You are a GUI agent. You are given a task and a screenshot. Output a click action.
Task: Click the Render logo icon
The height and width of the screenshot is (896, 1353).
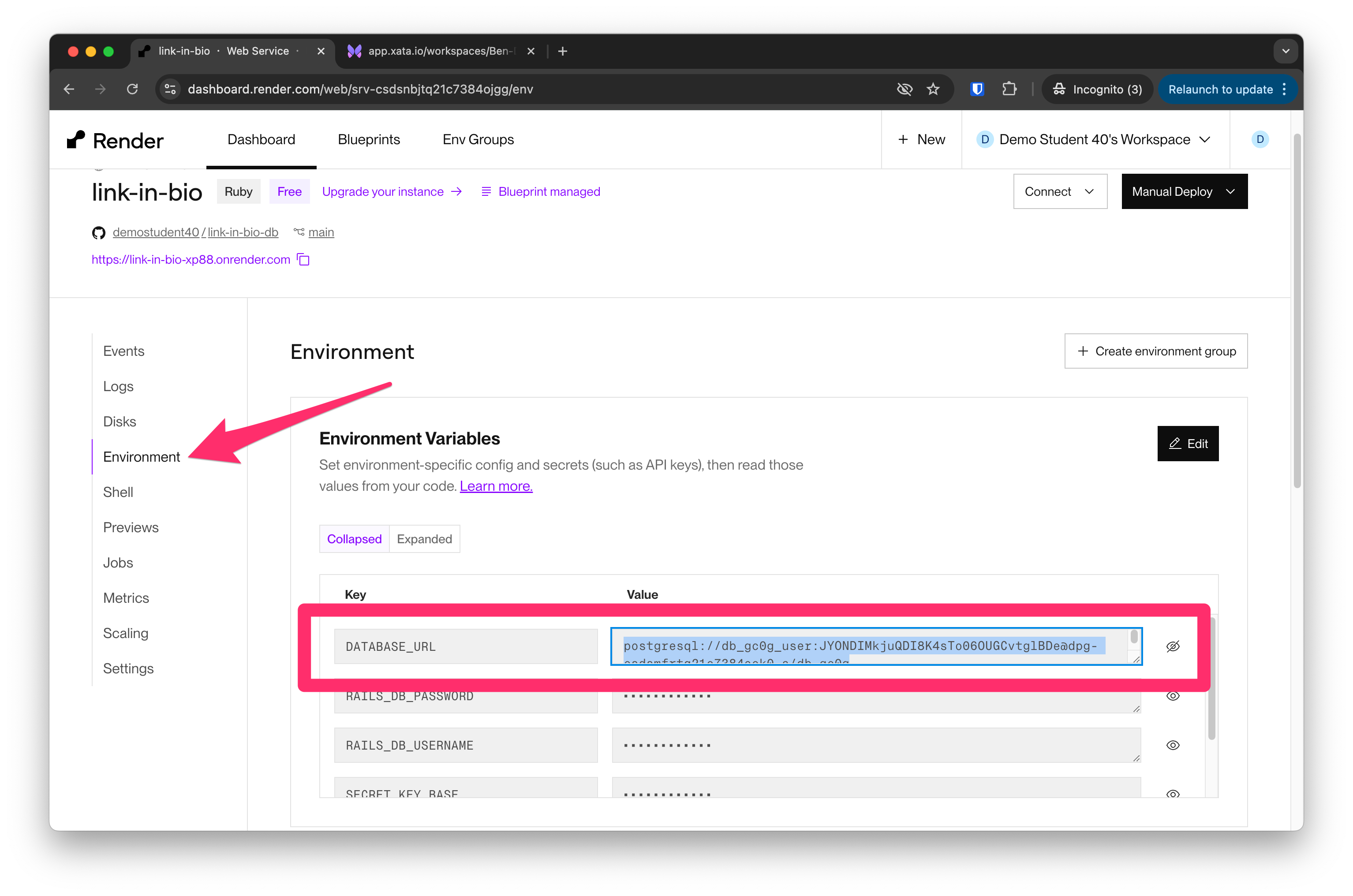[75, 139]
